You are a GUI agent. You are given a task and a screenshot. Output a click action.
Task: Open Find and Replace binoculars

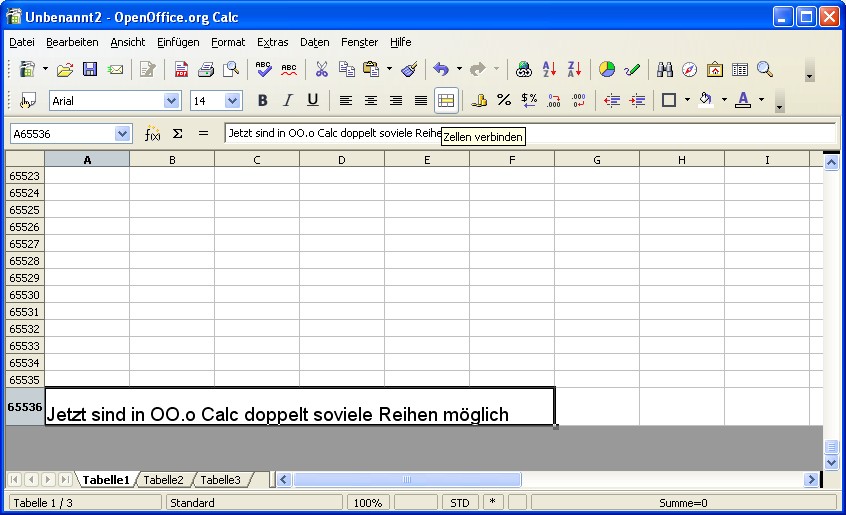point(665,70)
